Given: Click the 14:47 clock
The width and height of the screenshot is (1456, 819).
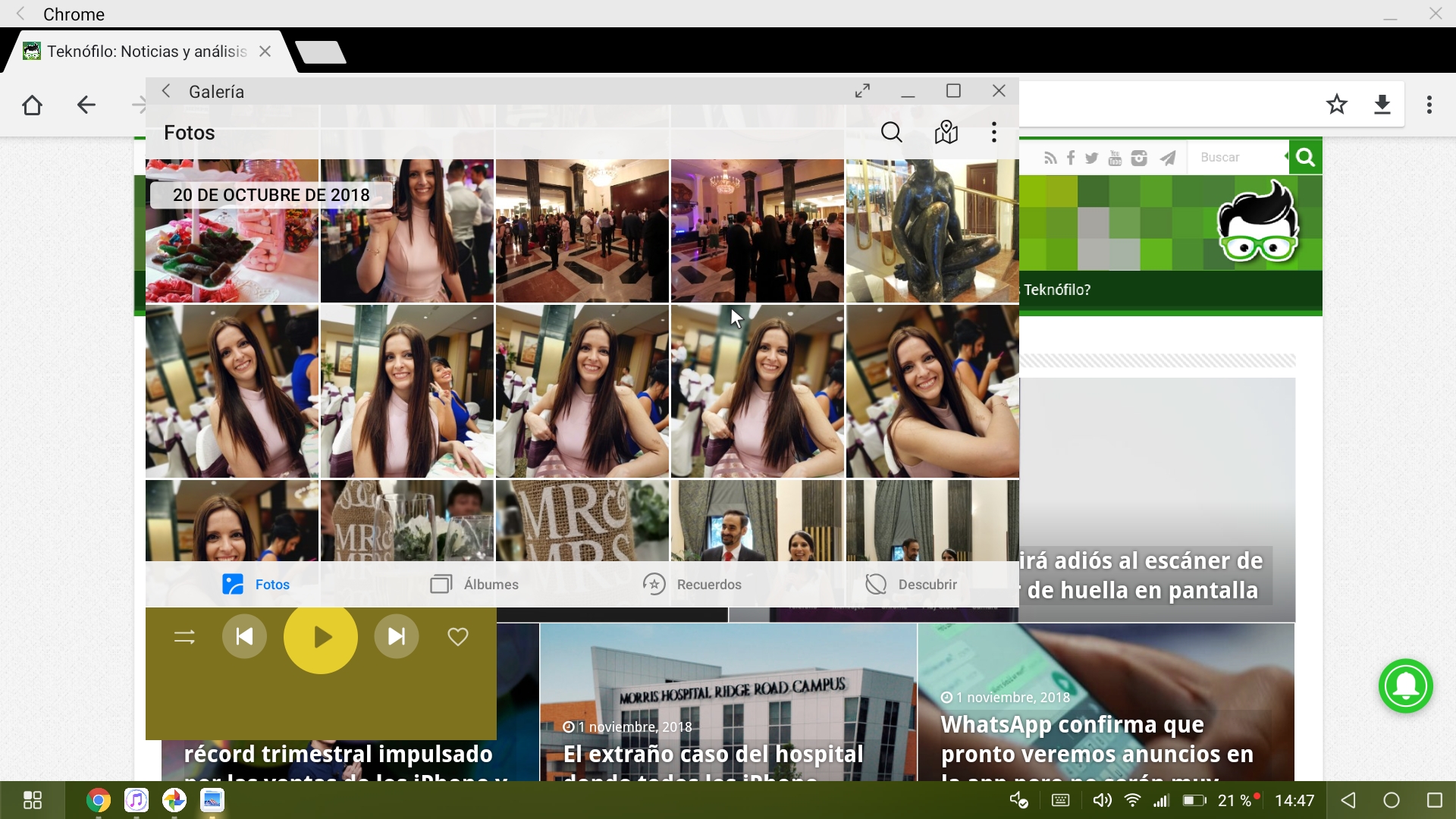Looking at the screenshot, I should [1294, 800].
